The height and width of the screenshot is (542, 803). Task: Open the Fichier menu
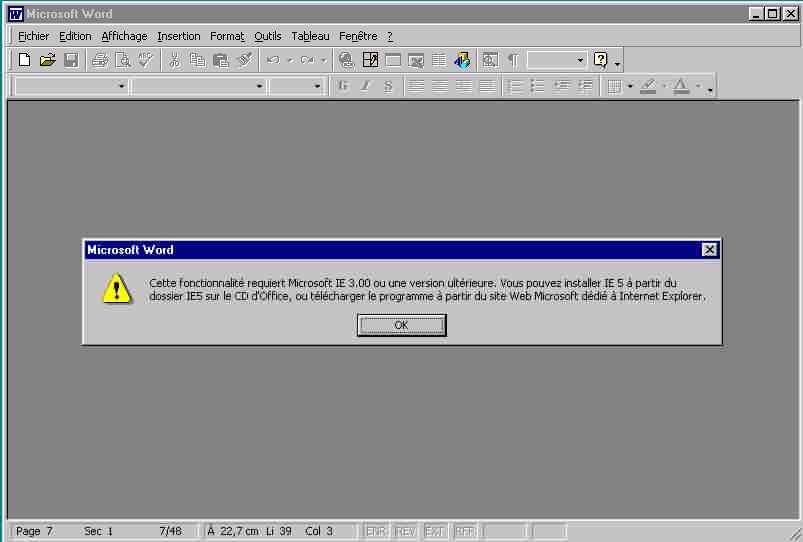pos(33,36)
